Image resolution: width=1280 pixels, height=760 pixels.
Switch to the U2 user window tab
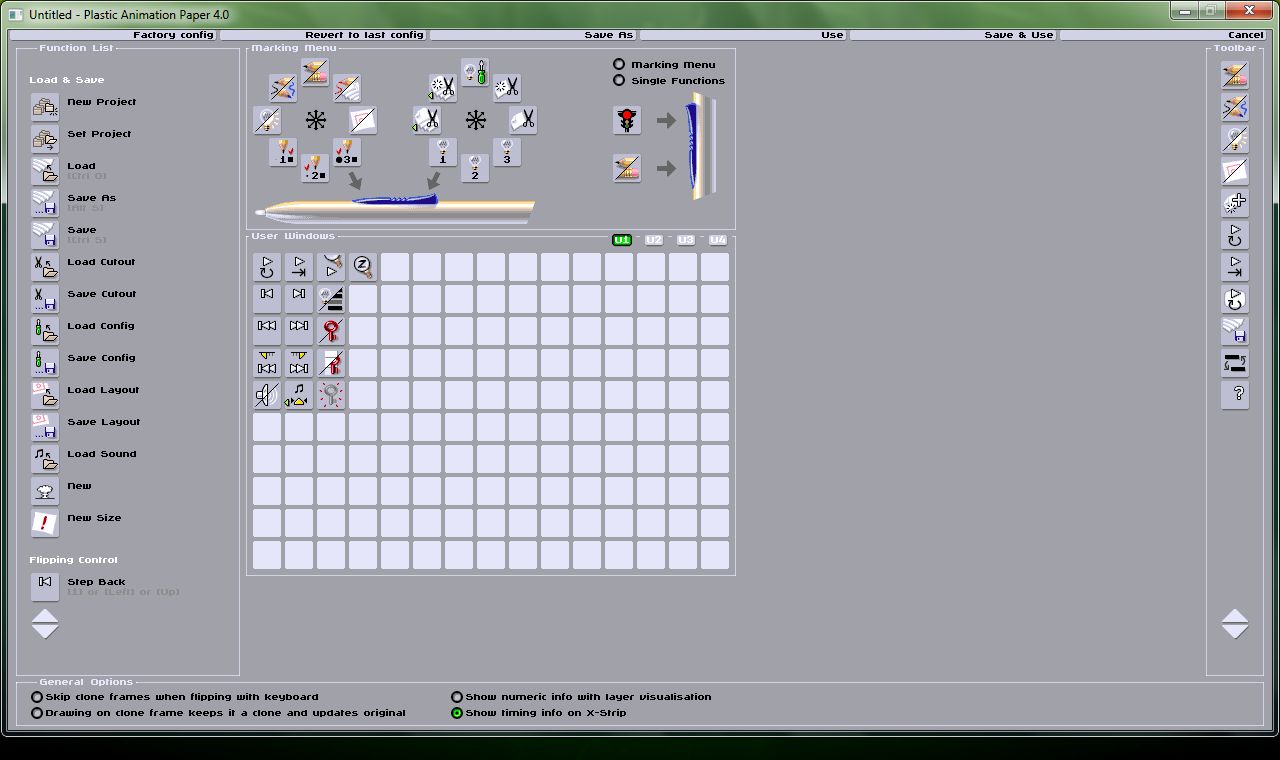coord(654,240)
